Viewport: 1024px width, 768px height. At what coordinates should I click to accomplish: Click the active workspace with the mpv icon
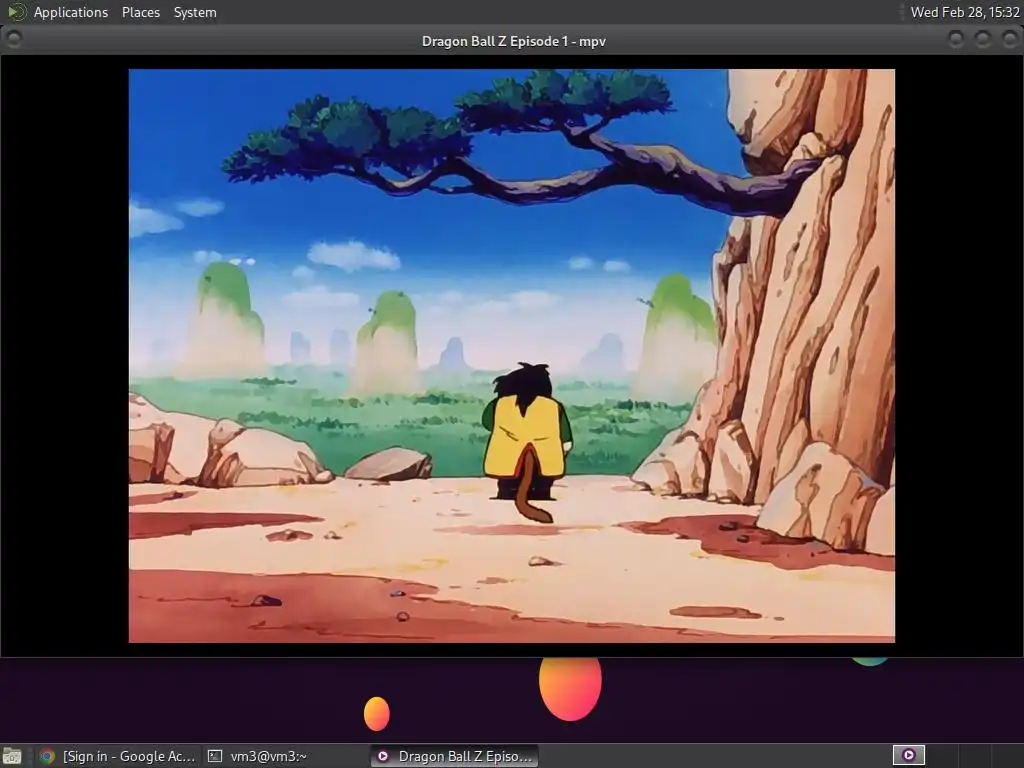(x=908, y=756)
